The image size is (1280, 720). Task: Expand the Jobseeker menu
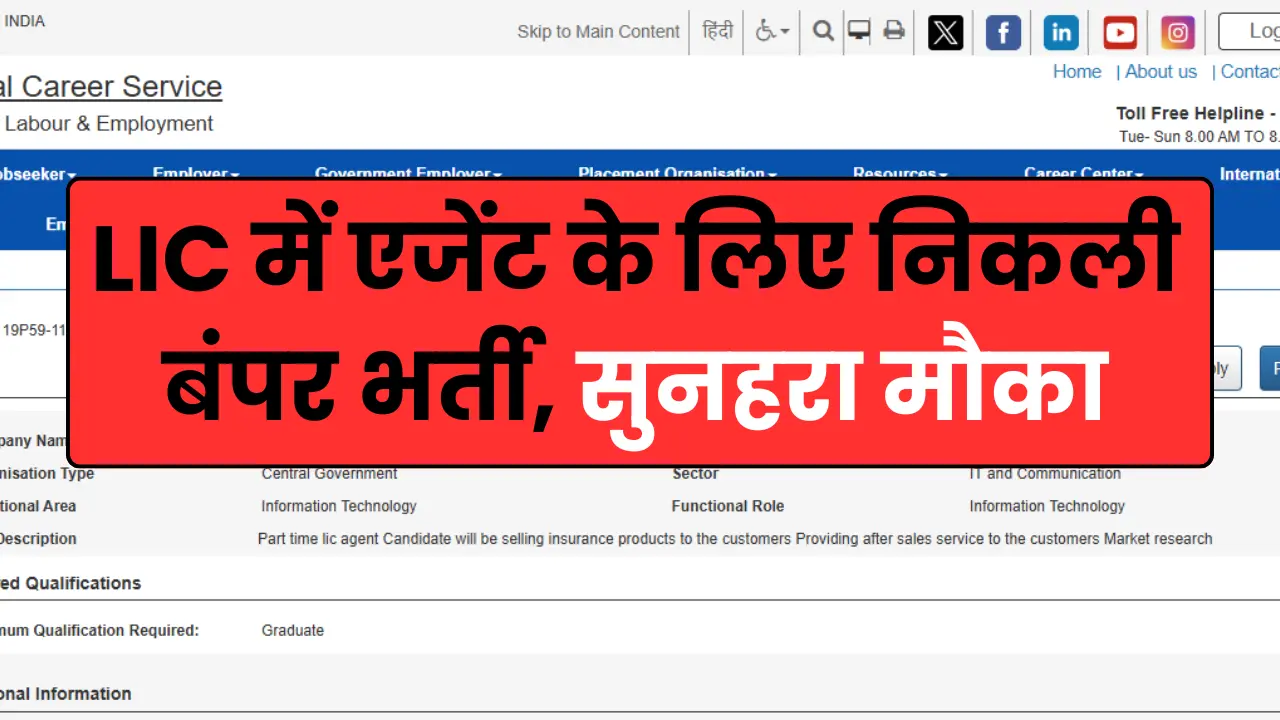click(38, 173)
